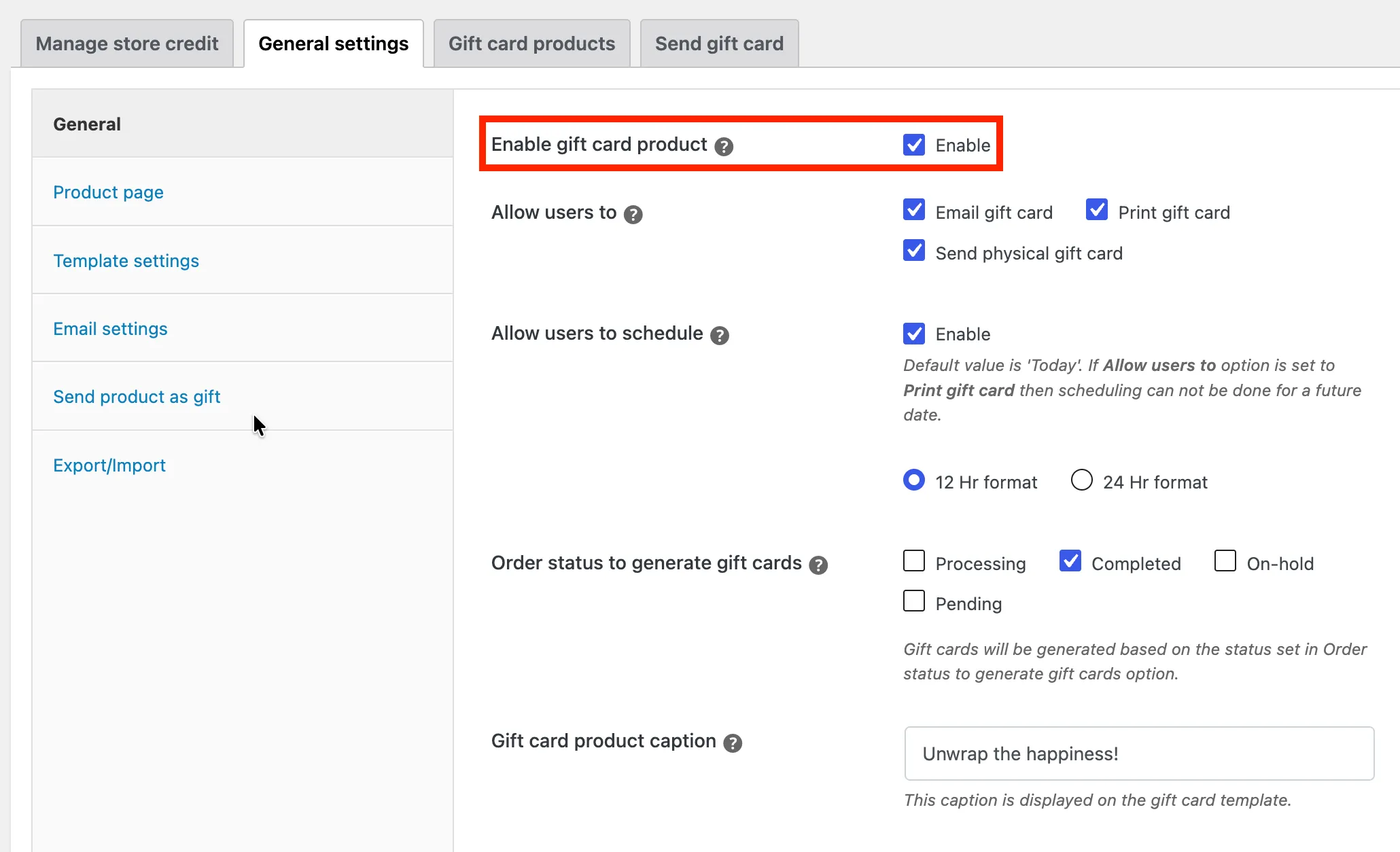Select 24 Hr format radio button
This screenshot has height=852, width=1400.
pyautogui.click(x=1082, y=480)
